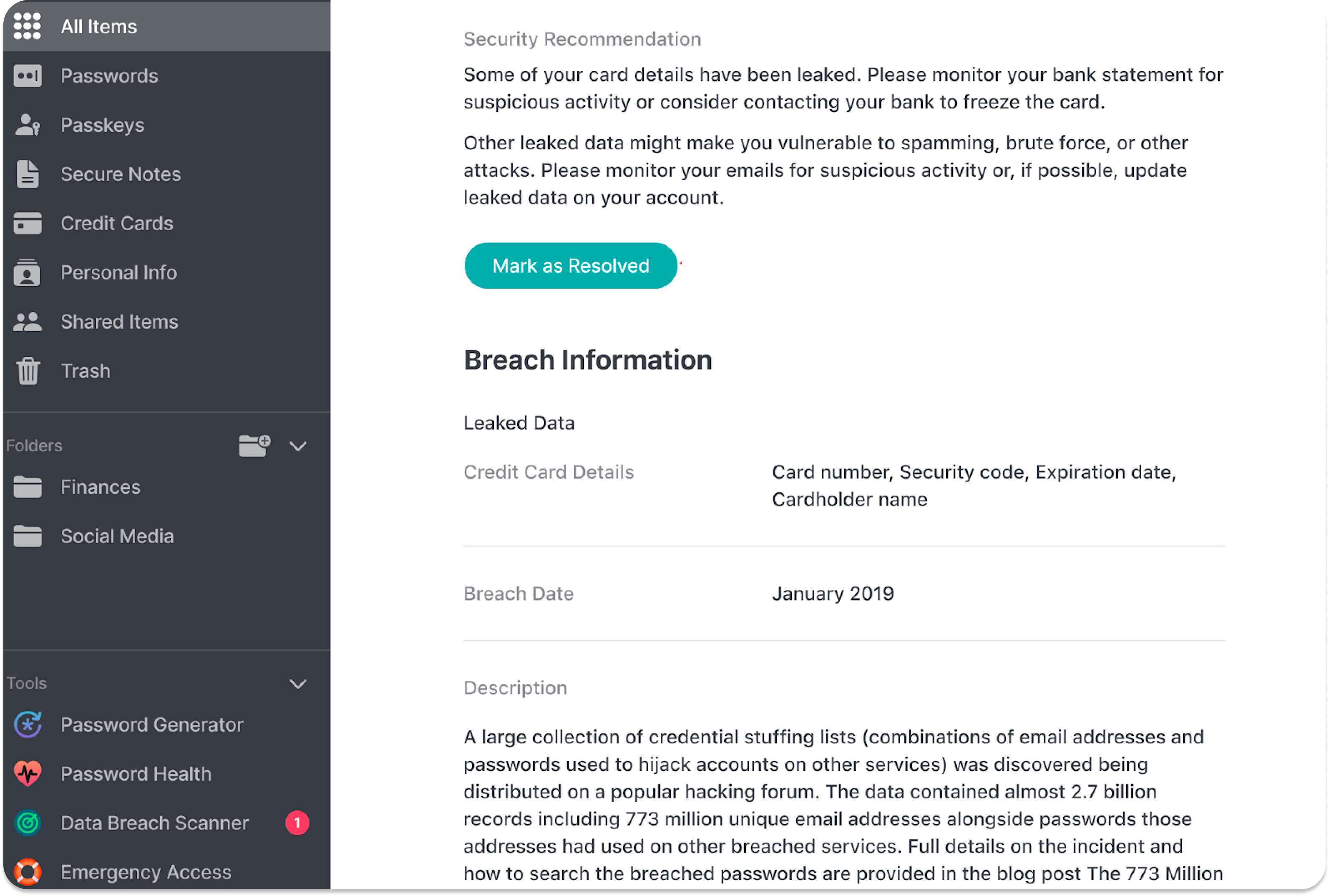Viewport: 1329px width, 896px height.
Task: Collapse the Folders section chevron
Action: point(298,446)
